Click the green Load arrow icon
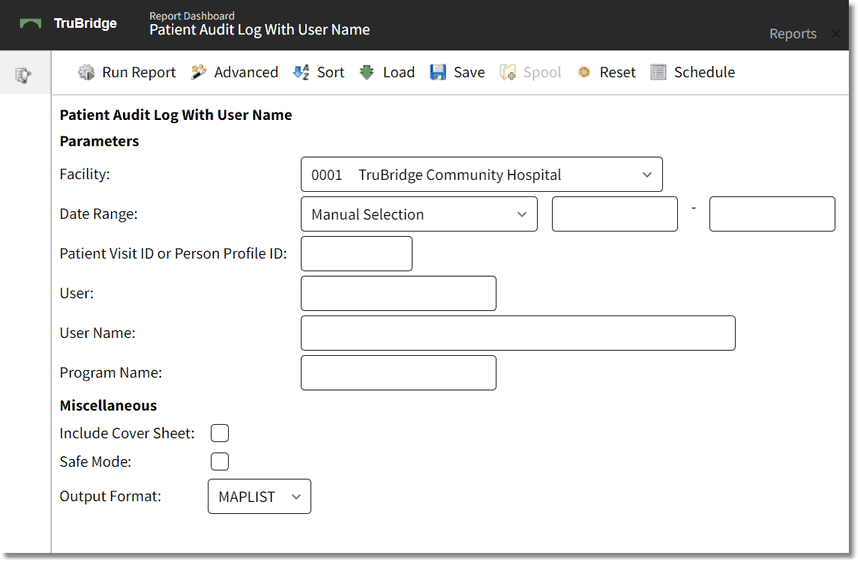This screenshot has height=562, width=858. coord(367,72)
